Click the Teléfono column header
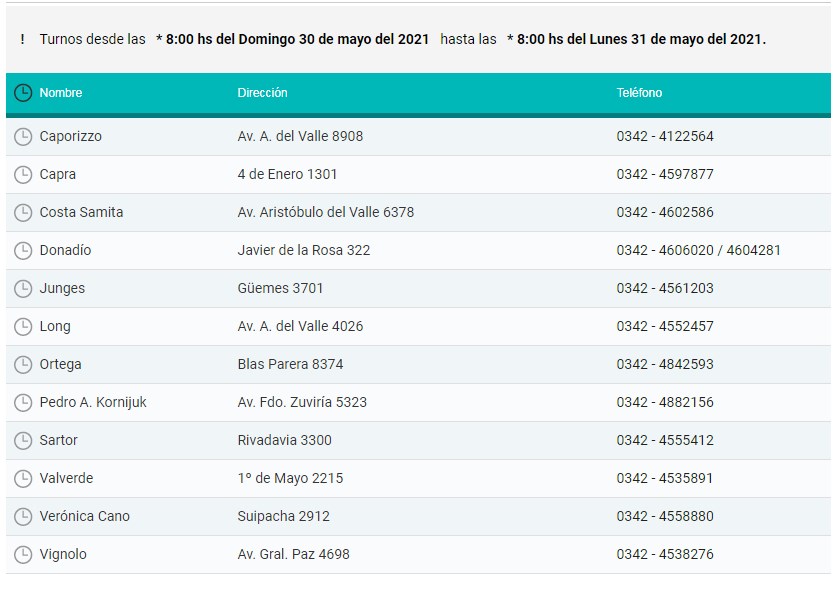Viewport: 836px width, 590px height. point(639,93)
